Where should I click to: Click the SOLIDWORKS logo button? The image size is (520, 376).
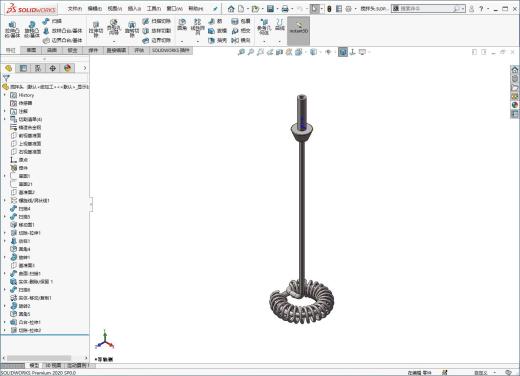31,9
